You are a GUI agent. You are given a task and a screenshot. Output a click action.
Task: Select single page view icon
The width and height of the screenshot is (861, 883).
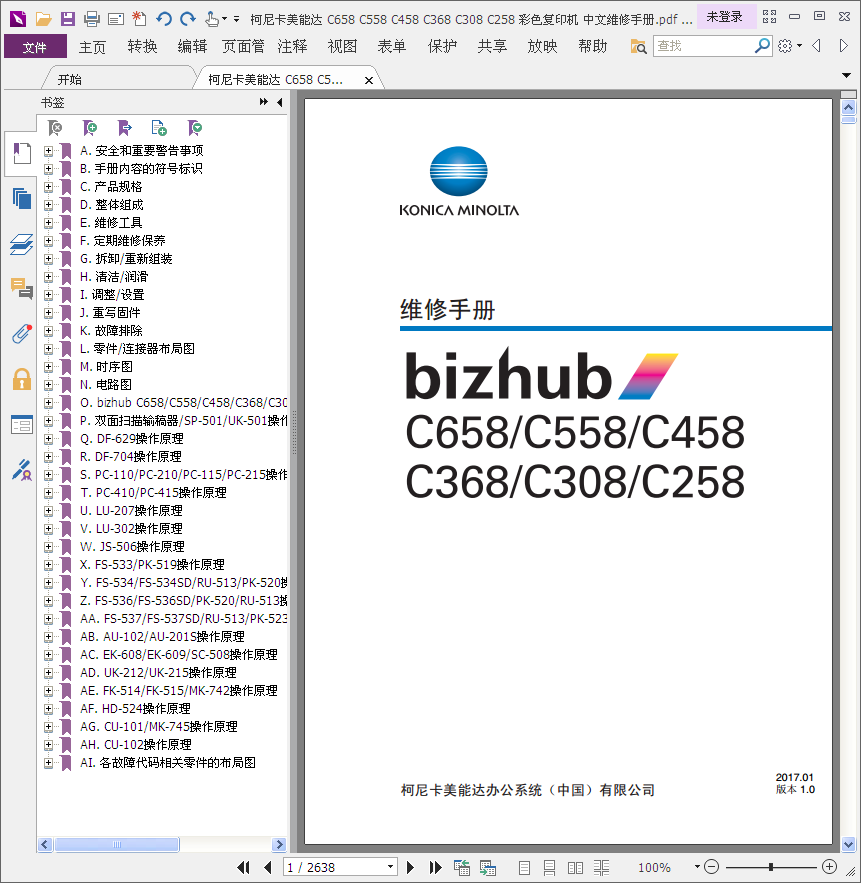click(x=524, y=867)
